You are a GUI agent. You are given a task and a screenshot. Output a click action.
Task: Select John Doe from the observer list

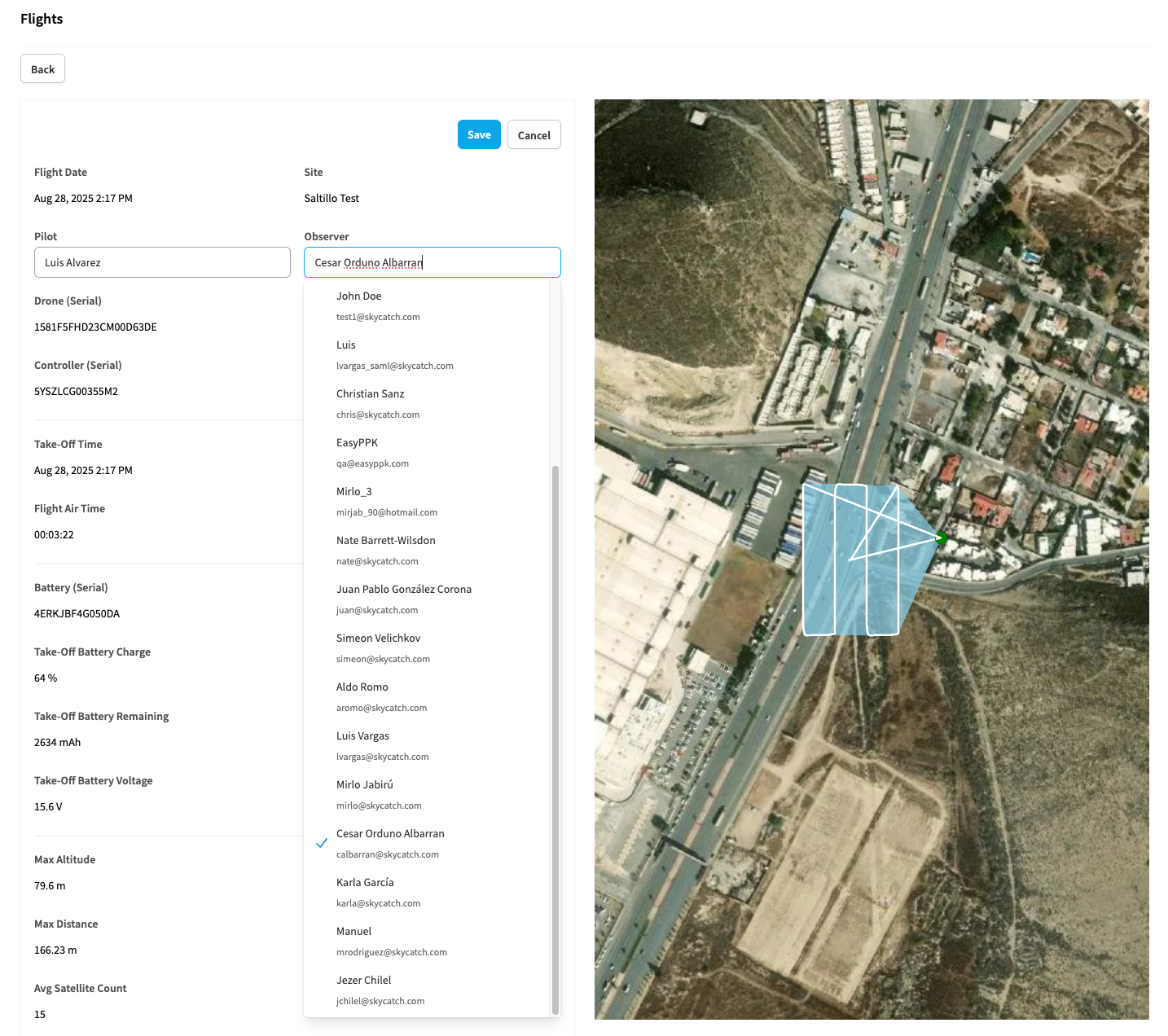point(427,306)
